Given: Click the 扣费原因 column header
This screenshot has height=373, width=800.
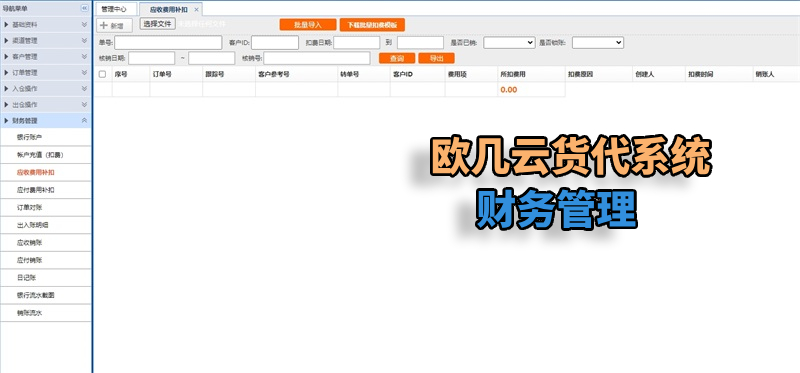Looking at the screenshot, I should [598, 74].
